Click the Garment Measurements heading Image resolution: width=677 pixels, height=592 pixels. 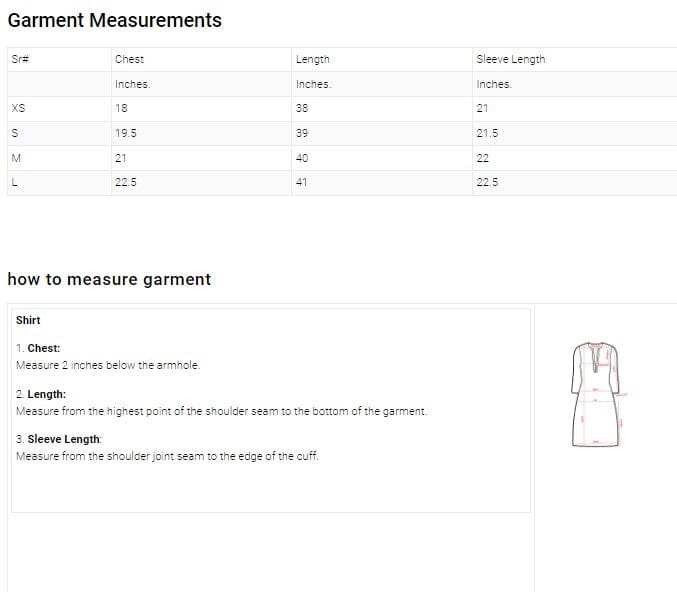point(115,20)
